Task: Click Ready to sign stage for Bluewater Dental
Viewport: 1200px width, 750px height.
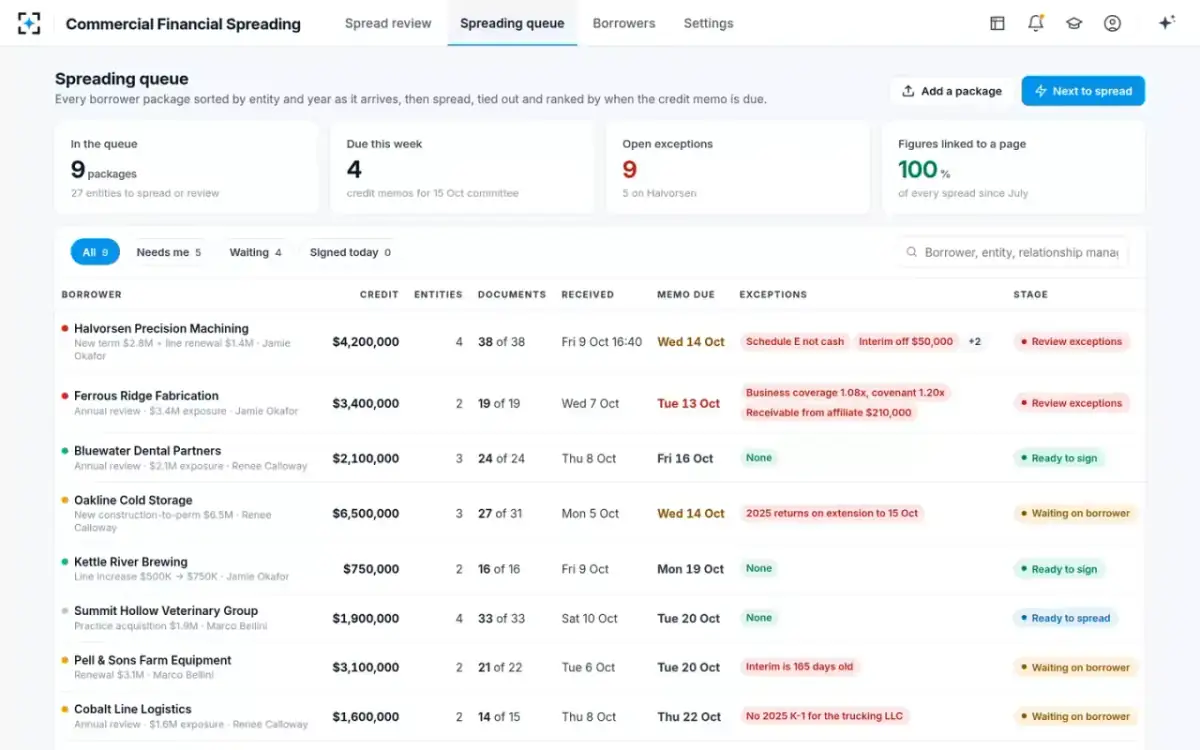Action: (1059, 458)
